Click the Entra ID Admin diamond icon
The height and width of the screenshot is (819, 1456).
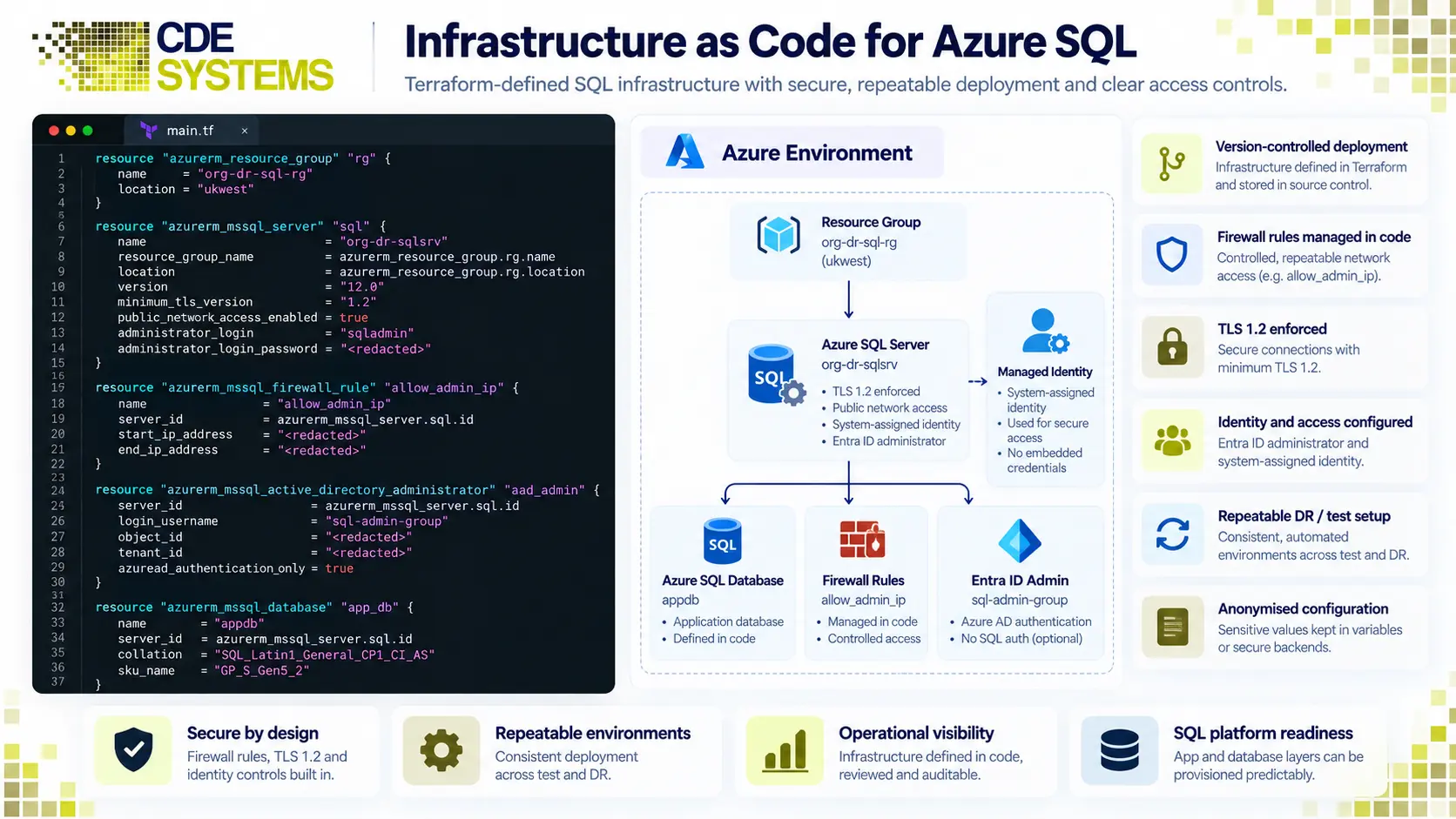tap(1020, 540)
